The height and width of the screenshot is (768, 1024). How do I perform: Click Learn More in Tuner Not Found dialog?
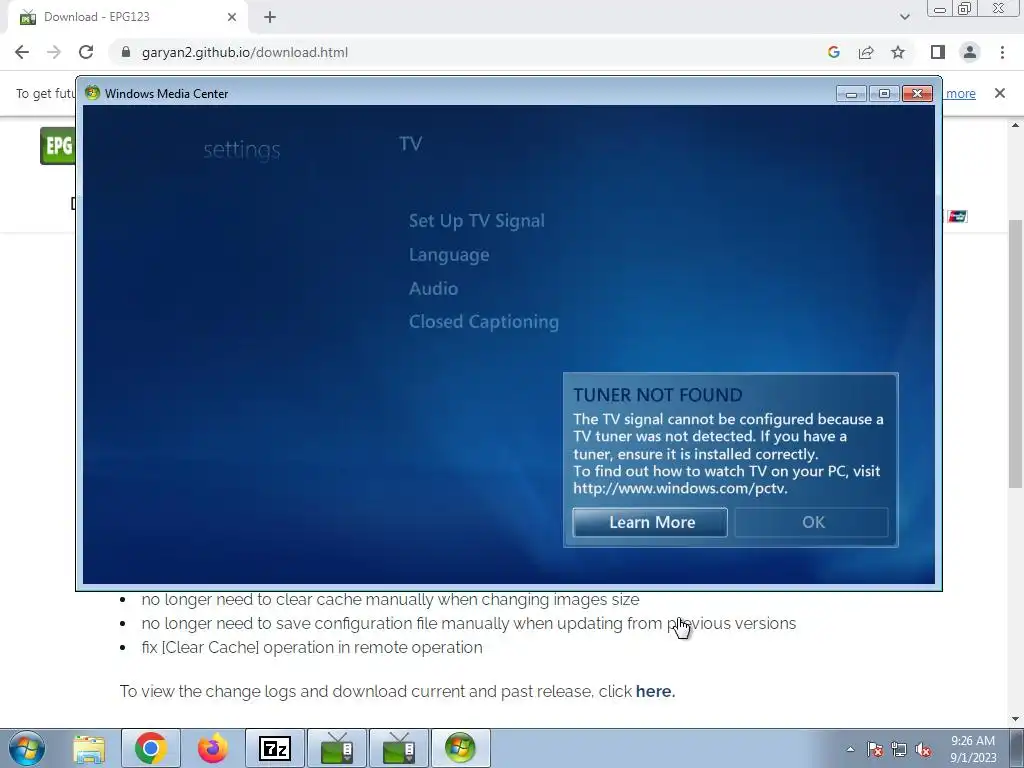click(650, 522)
